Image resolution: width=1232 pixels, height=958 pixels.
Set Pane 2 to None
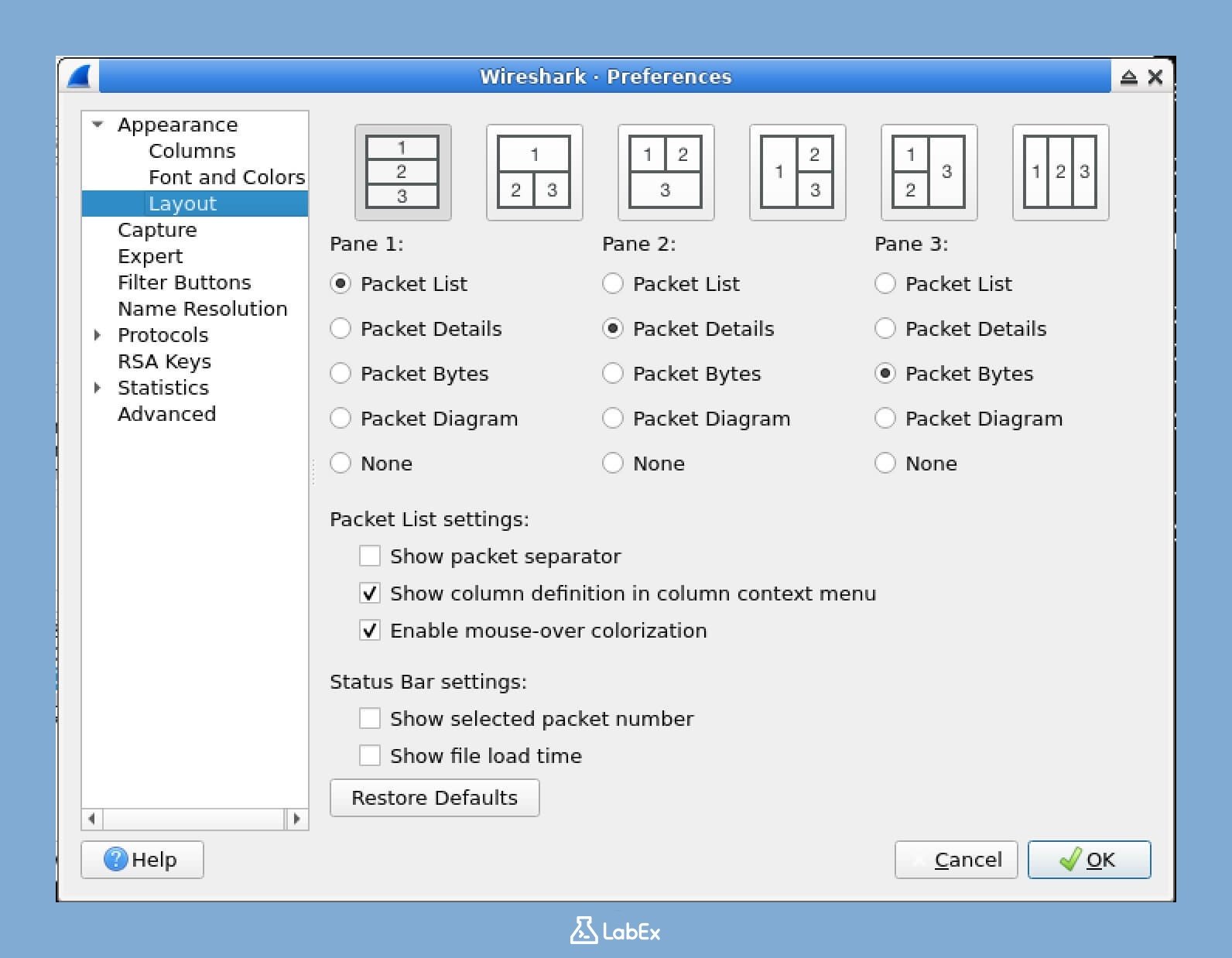click(644, 464)
